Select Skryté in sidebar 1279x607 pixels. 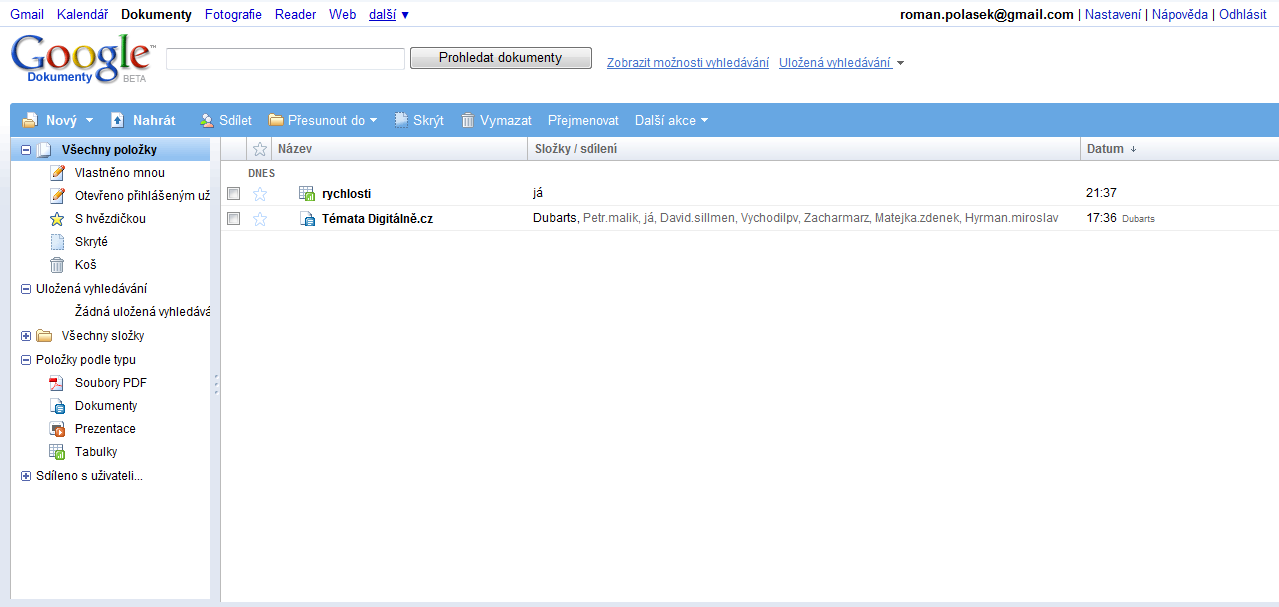[91, 242]
